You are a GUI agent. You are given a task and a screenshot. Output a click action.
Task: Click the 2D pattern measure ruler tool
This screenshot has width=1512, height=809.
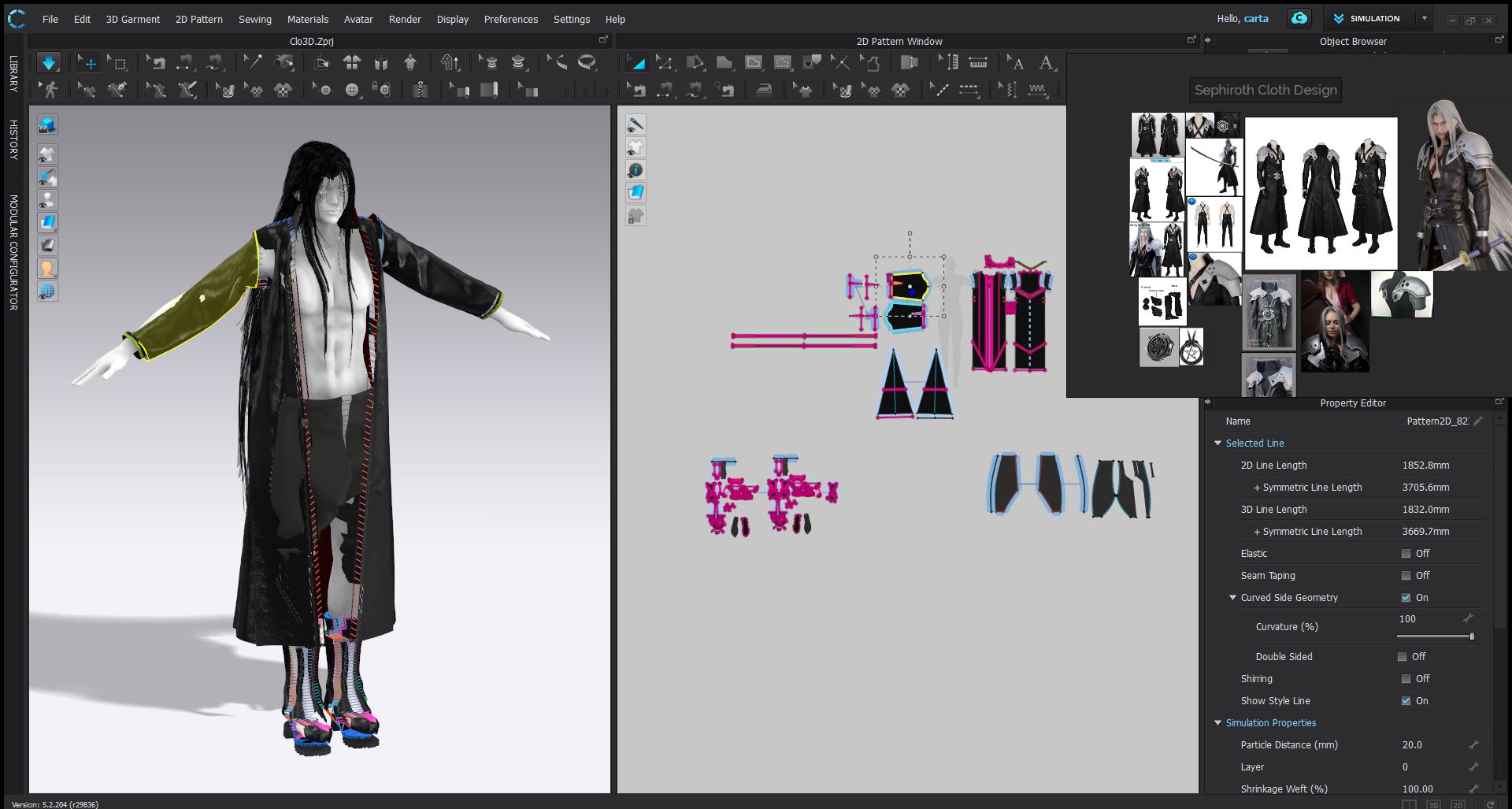tap(978, 63)
